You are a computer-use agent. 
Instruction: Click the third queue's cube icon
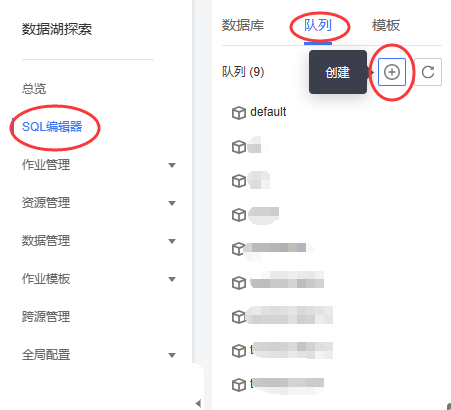pos(239,181)
